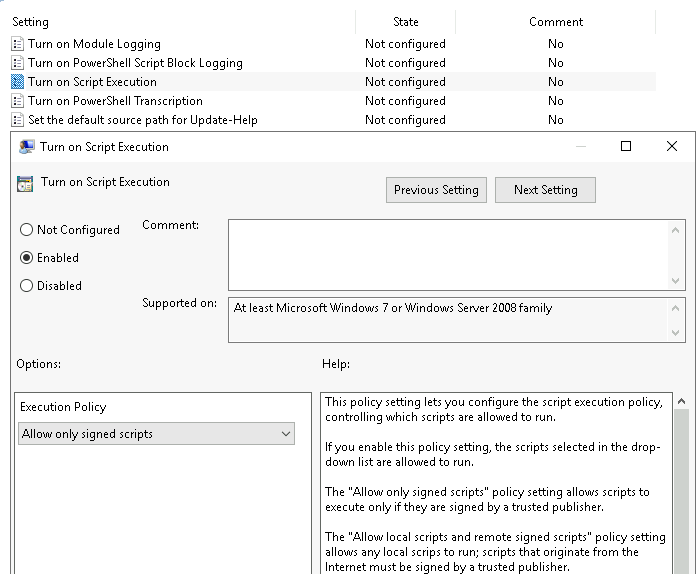The width and height of the screenshot is (699, 574).
Task: Select Turn on PowerShell Transcription row
Action: (x=115, y=101)
